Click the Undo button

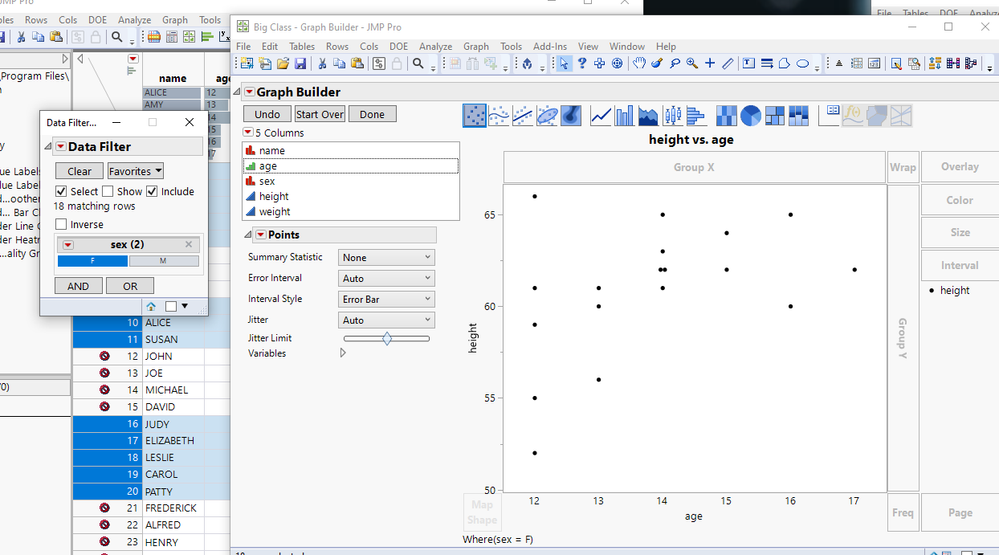pyautogui.click(x=267, y=114)
